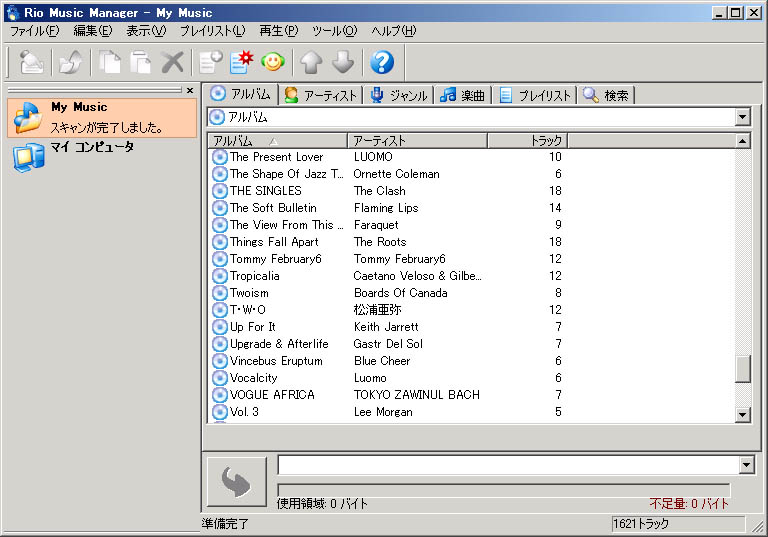Click the Paste toolbar icon

141,62
